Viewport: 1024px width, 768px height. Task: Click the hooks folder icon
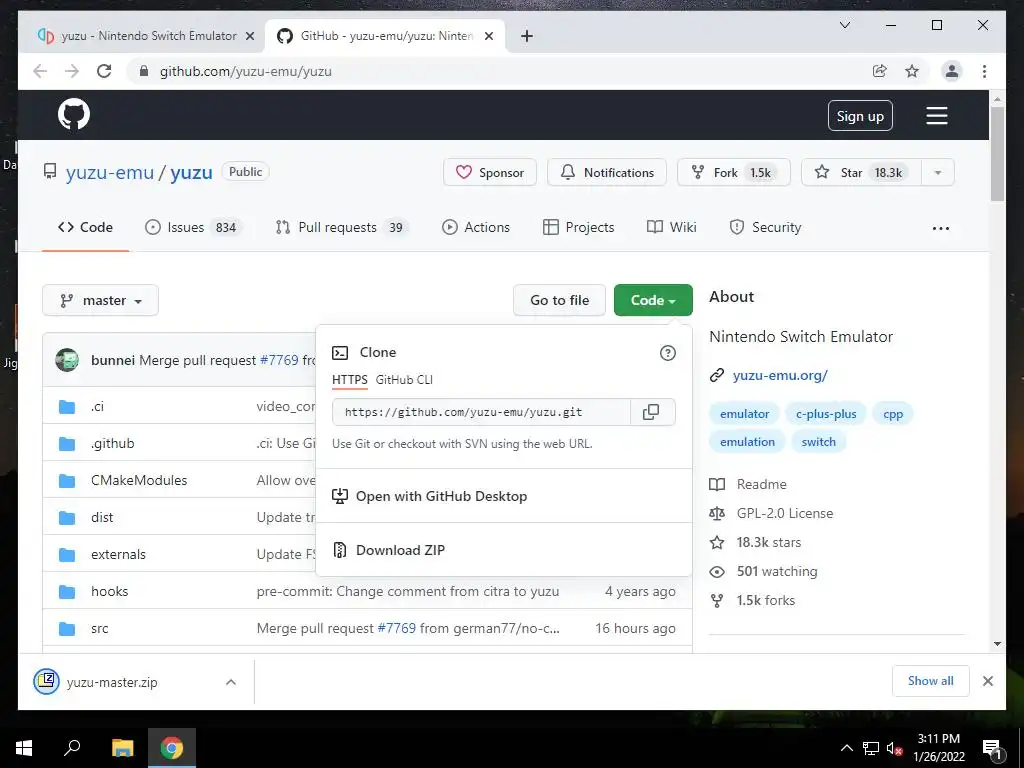[67, 592]
